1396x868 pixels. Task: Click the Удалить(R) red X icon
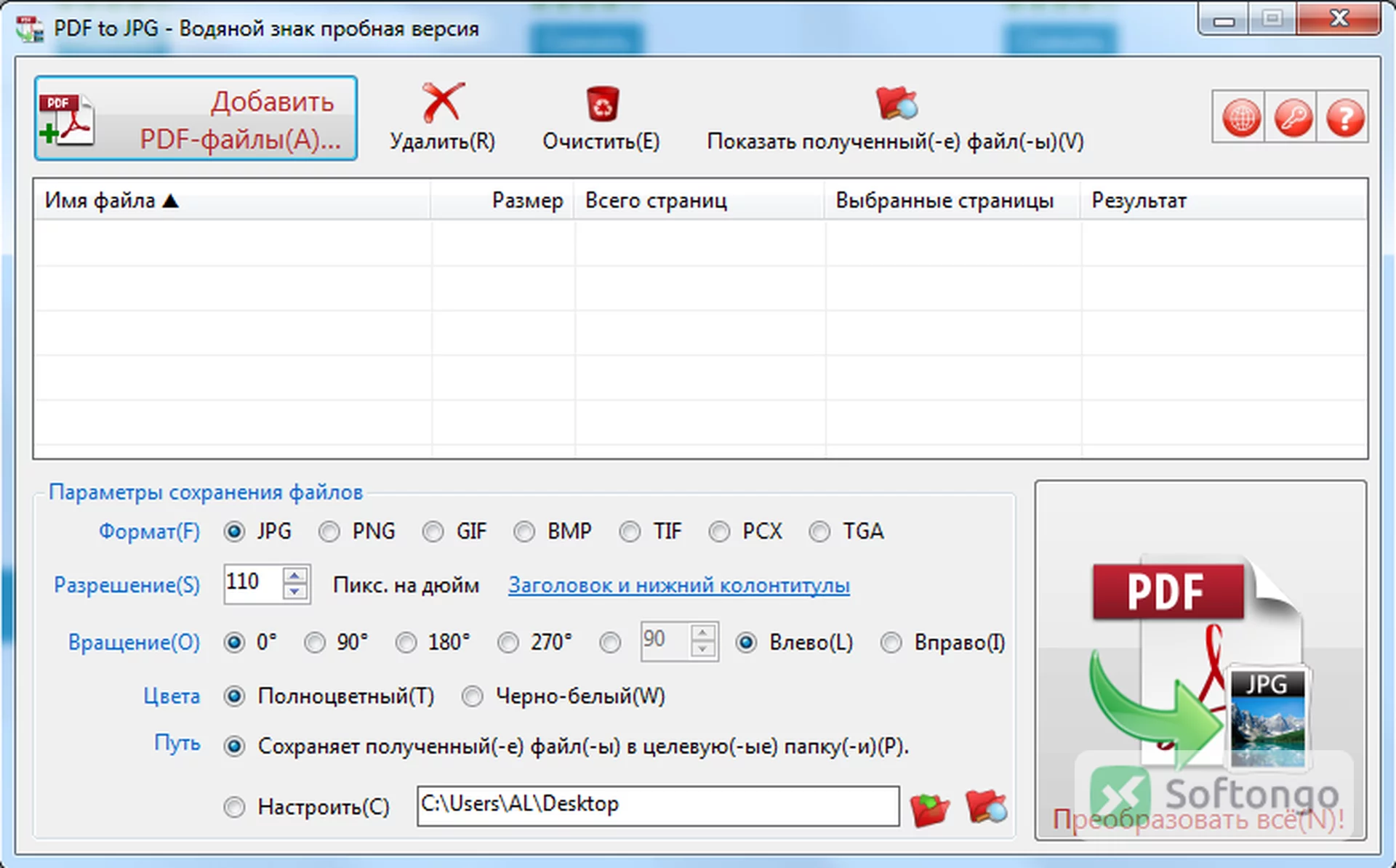coord(442,103)
